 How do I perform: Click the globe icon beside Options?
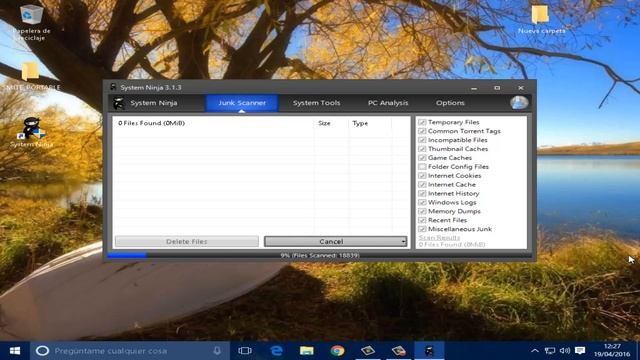click(519, 103)
